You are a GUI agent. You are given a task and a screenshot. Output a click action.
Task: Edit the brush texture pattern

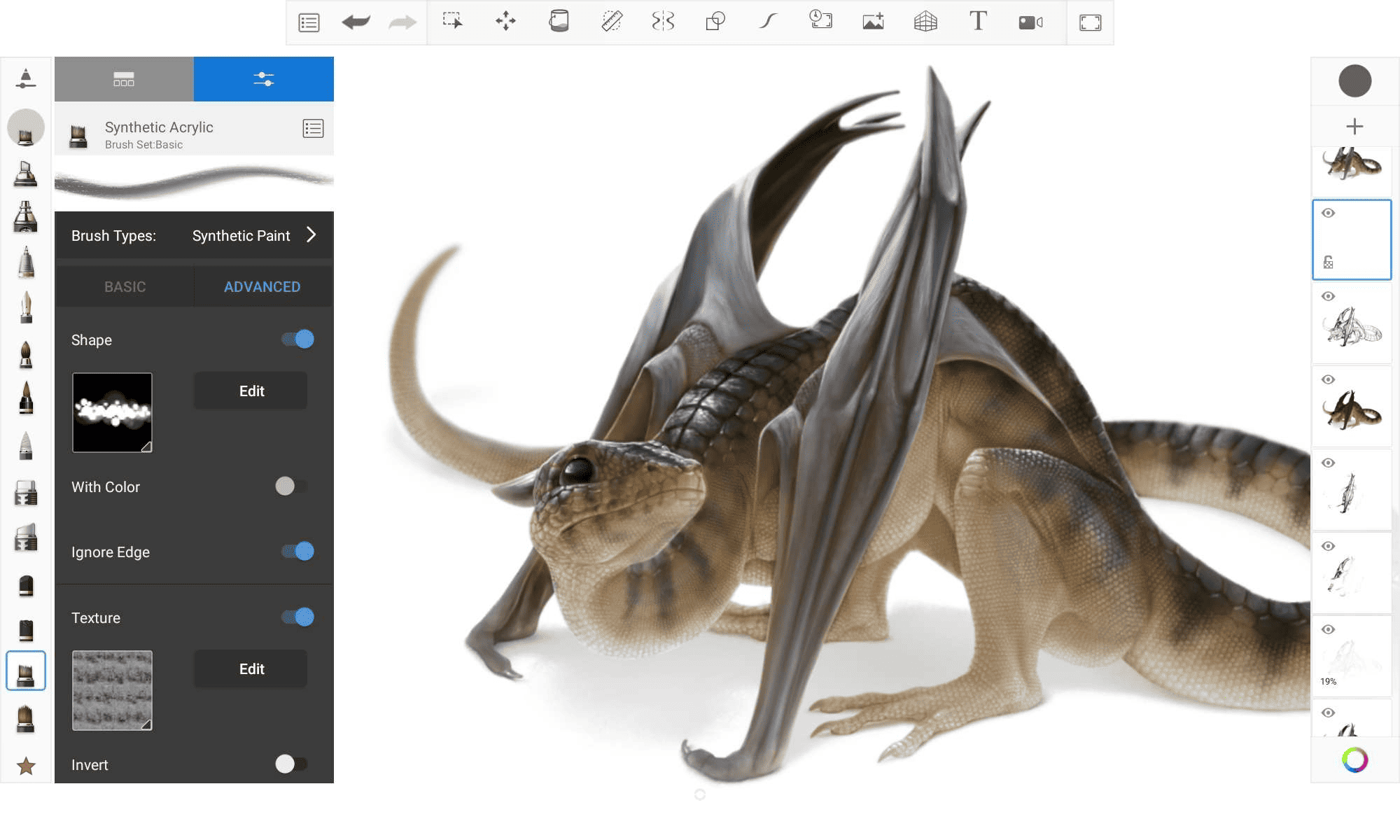[250, 668]
